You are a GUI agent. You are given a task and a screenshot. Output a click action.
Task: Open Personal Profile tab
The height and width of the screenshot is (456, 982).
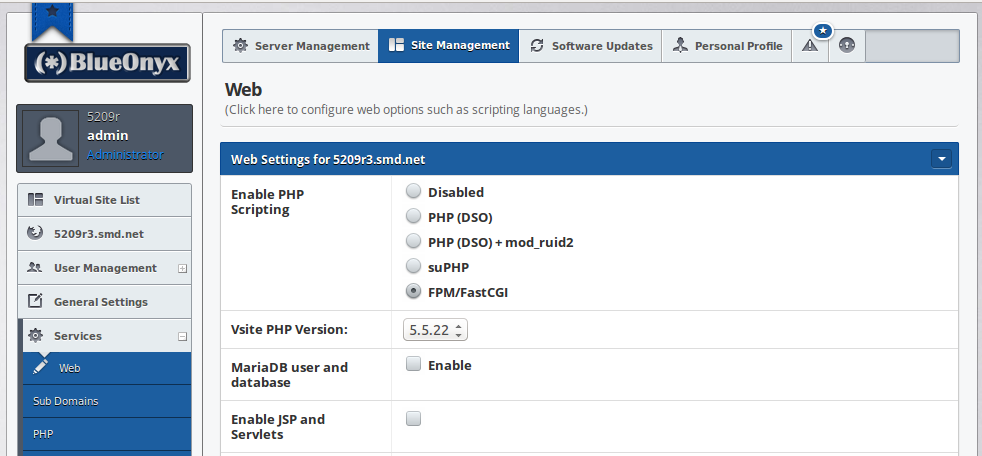pyautogui.click(x=726, y=46)
